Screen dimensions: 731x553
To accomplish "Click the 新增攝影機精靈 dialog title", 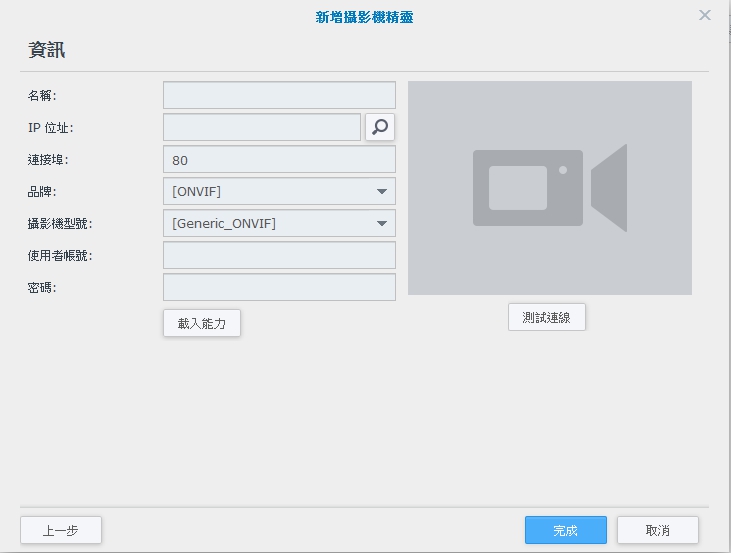I will pos(365,17).
